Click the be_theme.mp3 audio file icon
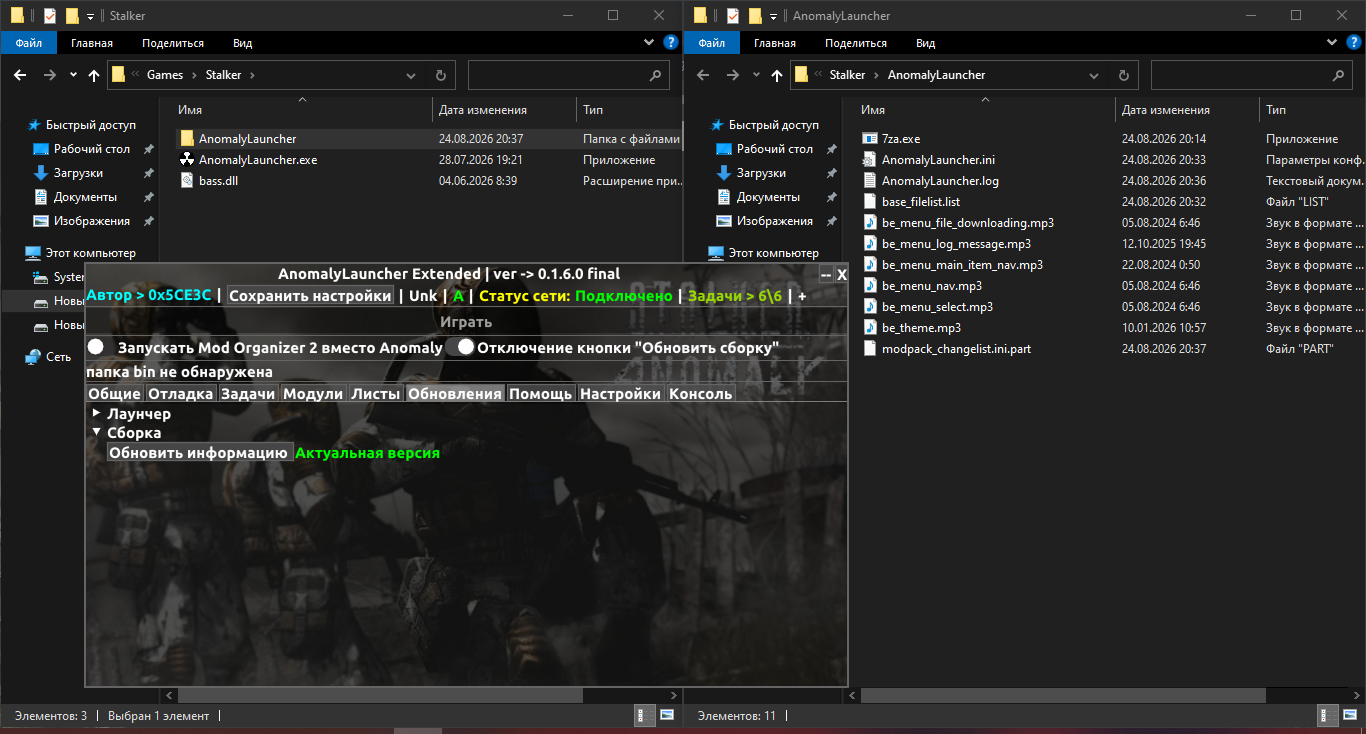The image size is (1366, 734). tap(870, 328)
